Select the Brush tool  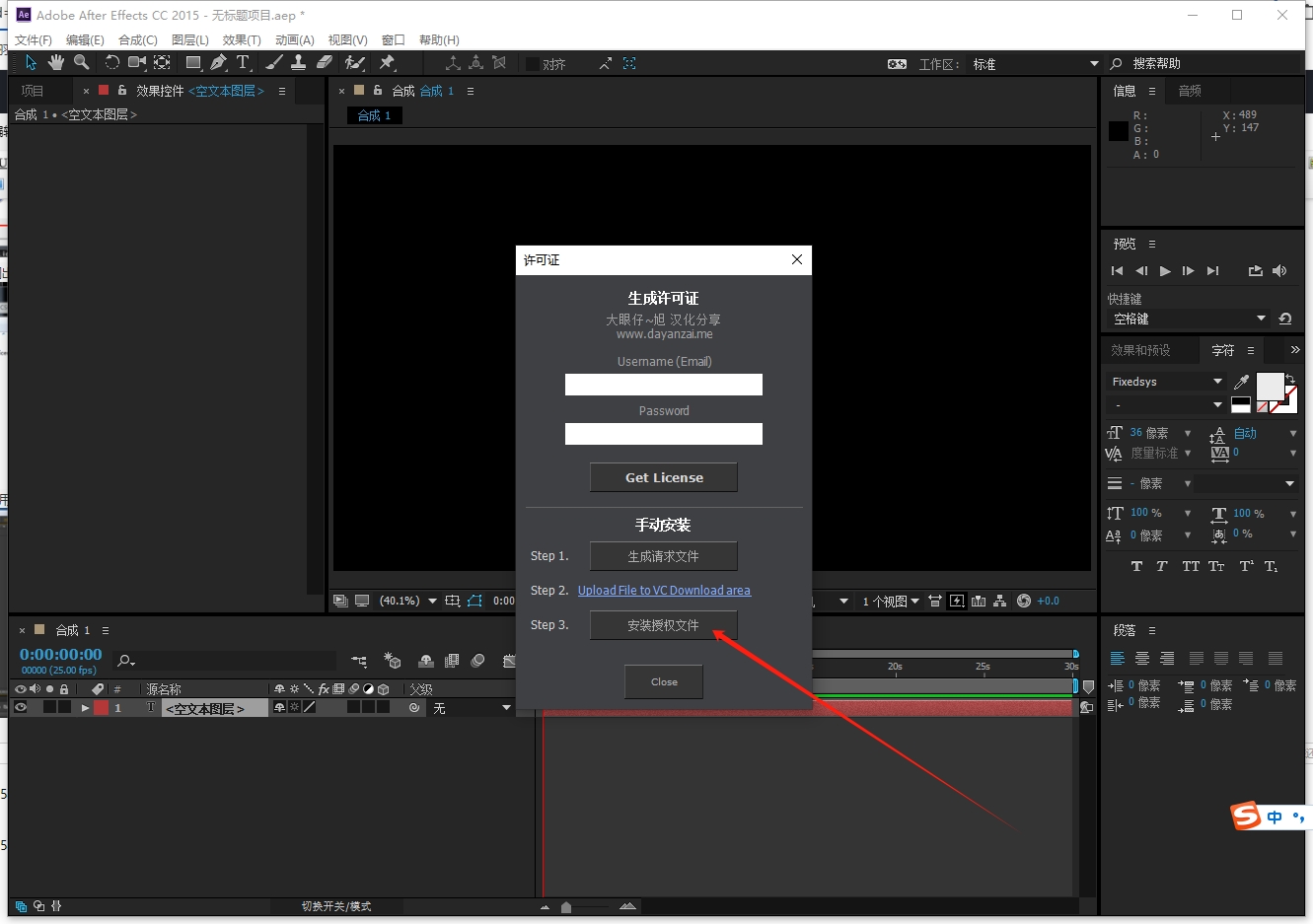point(274,63)
